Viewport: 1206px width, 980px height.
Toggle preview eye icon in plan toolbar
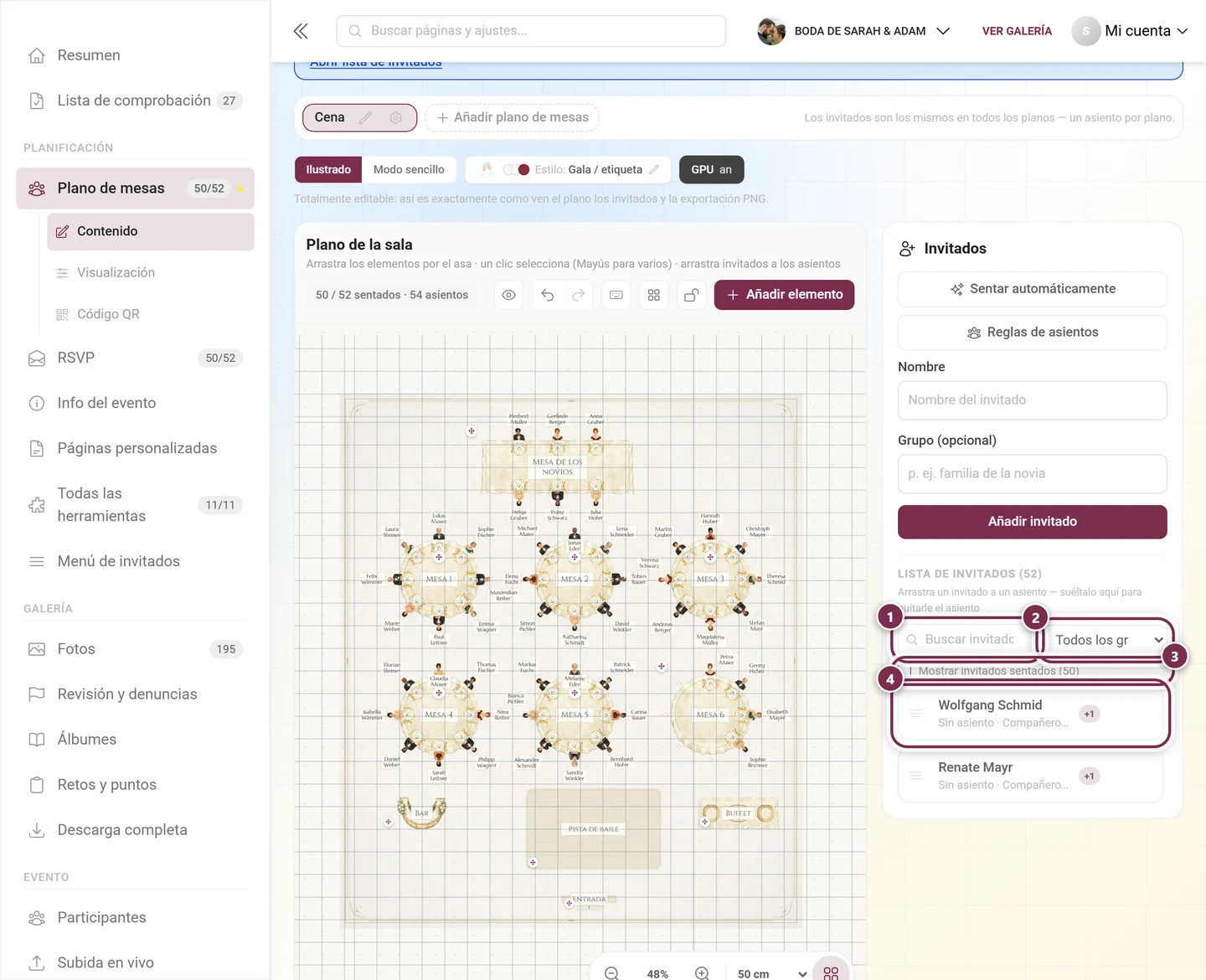[509, 295]
